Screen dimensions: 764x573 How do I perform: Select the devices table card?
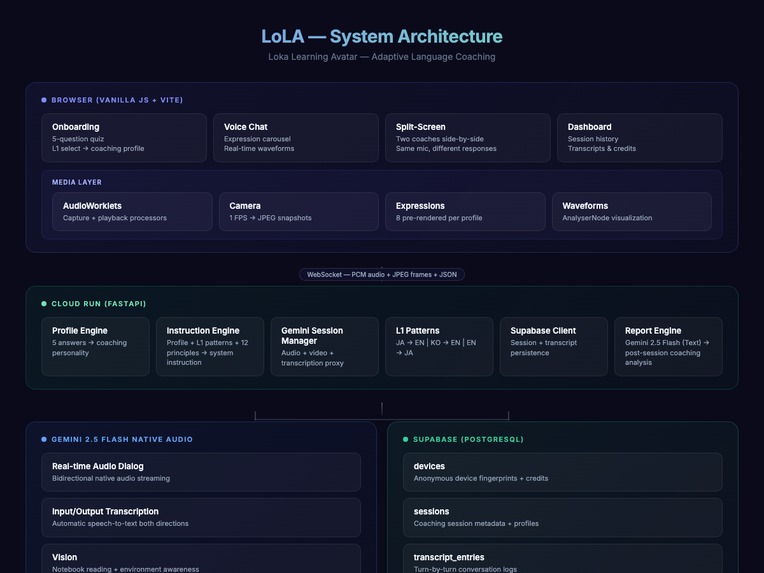click(563, 472)
